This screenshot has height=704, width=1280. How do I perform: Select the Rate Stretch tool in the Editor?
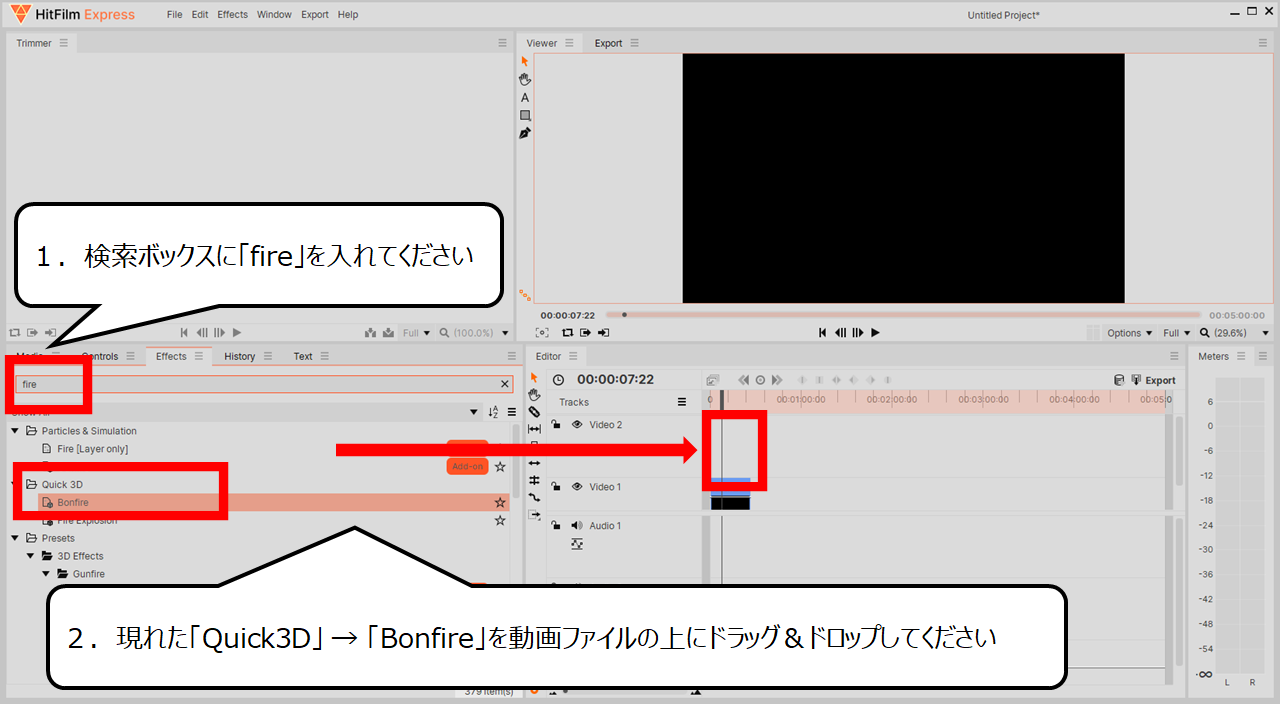534,497
